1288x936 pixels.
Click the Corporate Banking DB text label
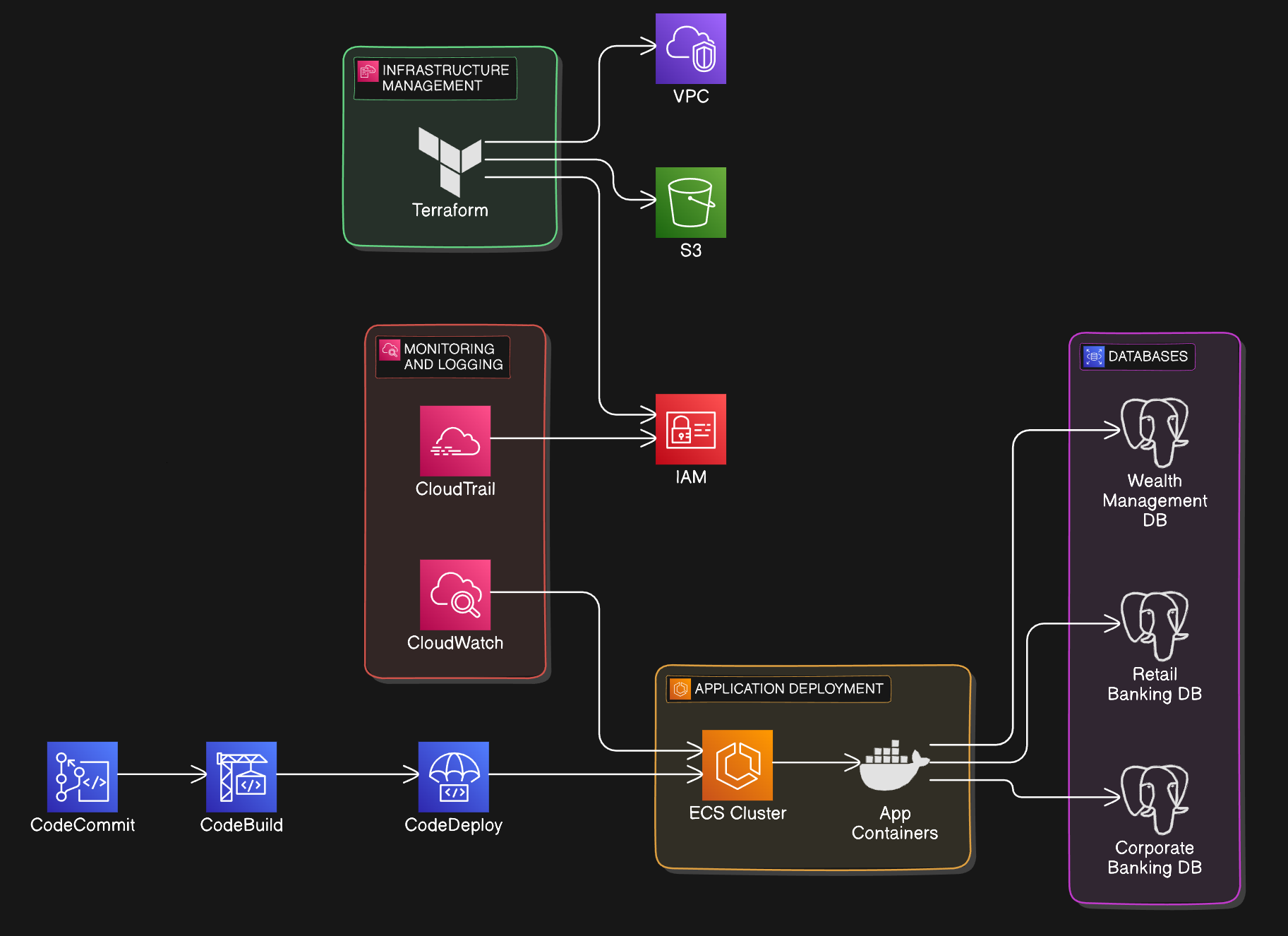(1155, 858)
